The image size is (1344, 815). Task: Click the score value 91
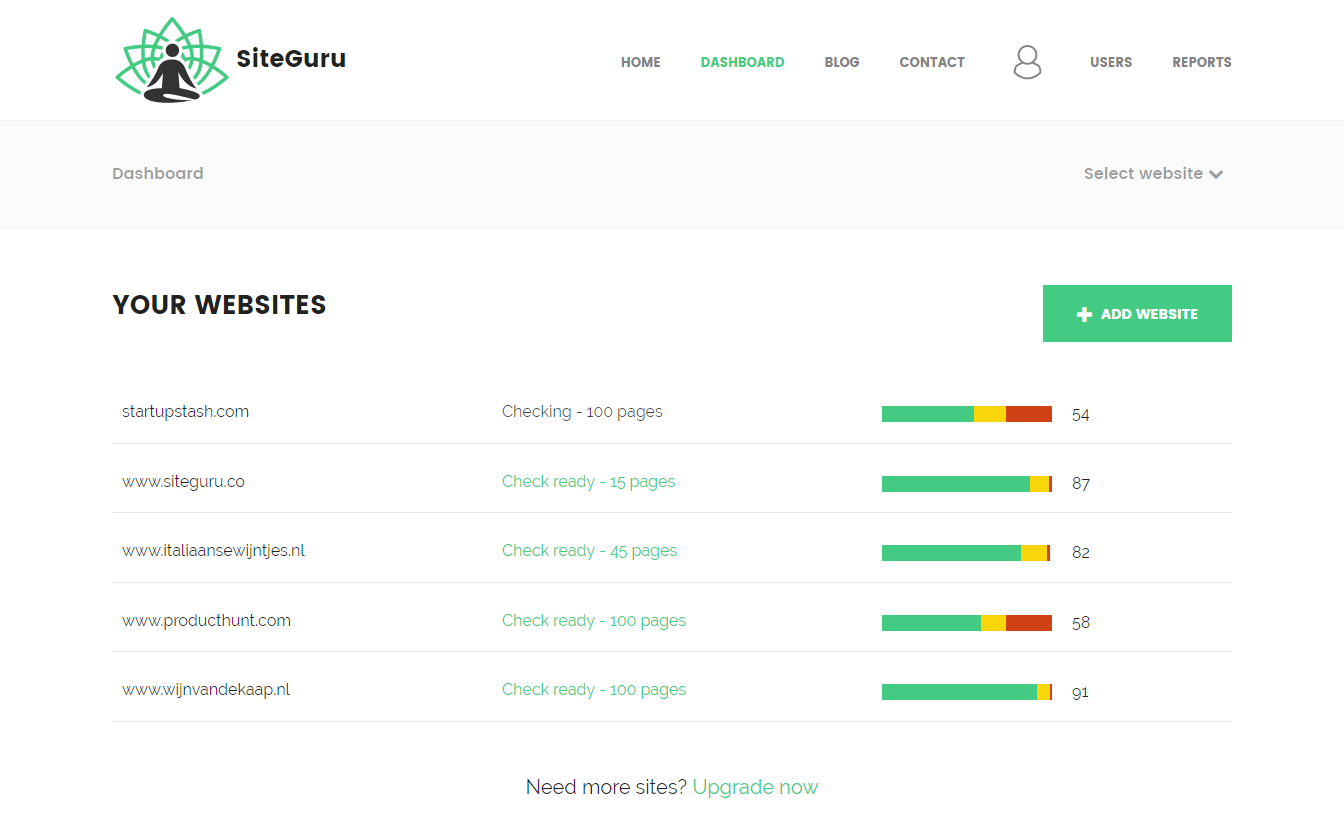[x=1080, y=692]
